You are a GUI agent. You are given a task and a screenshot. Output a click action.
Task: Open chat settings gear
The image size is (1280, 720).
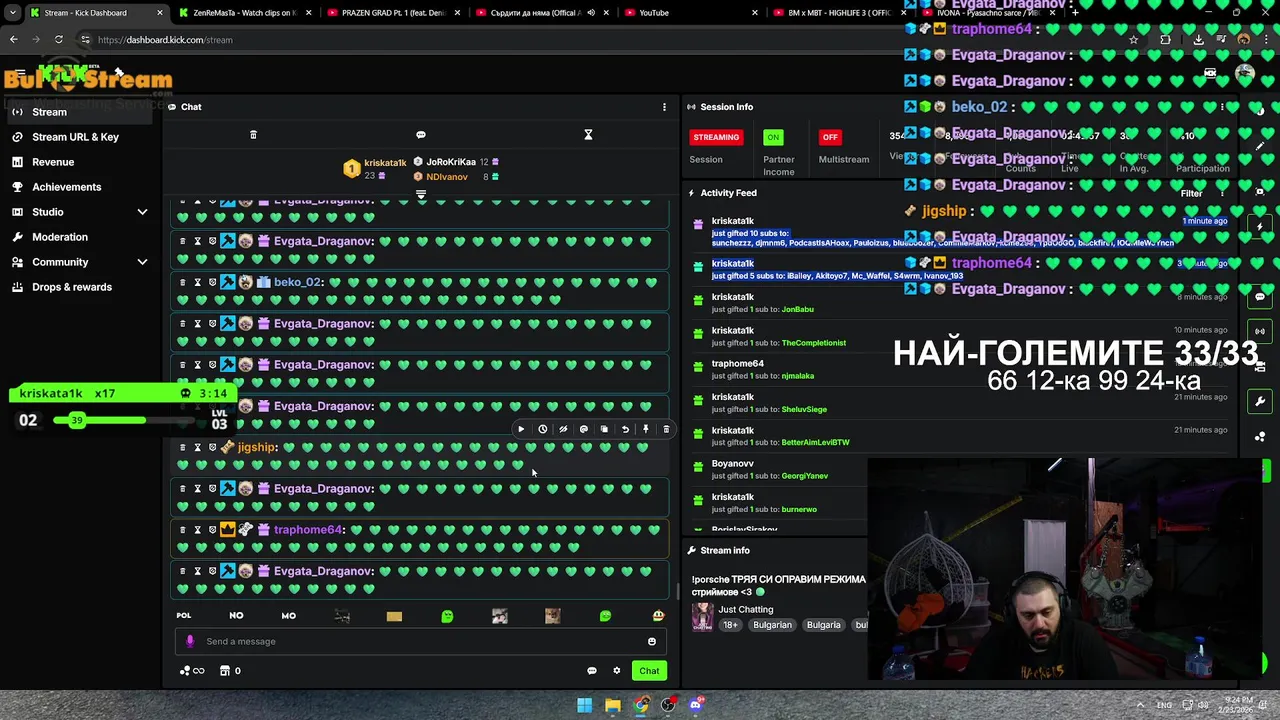pyautogui.click(x=617, y=671)
